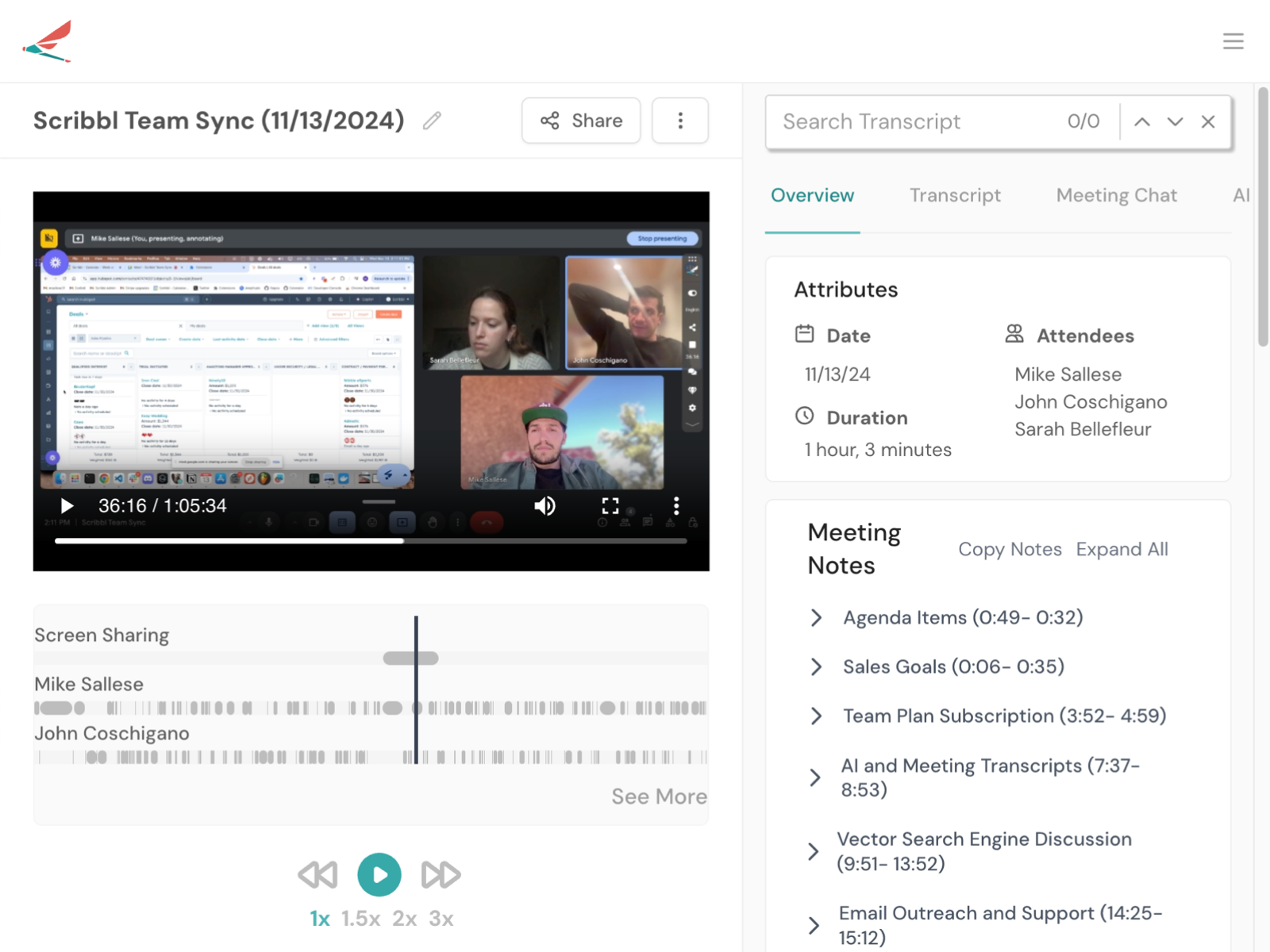This screenshot has width=1270, height=952.
Task: Click the Sales Goals (0:06- 0:35) text
Action: (x=953, y=666)
